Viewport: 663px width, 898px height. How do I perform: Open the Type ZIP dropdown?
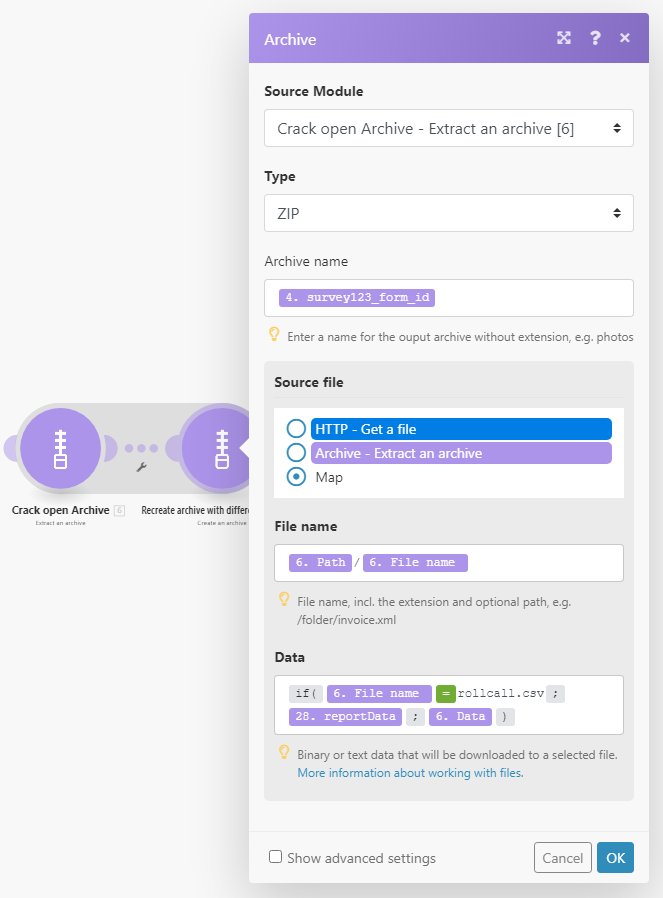pos(448,213)
